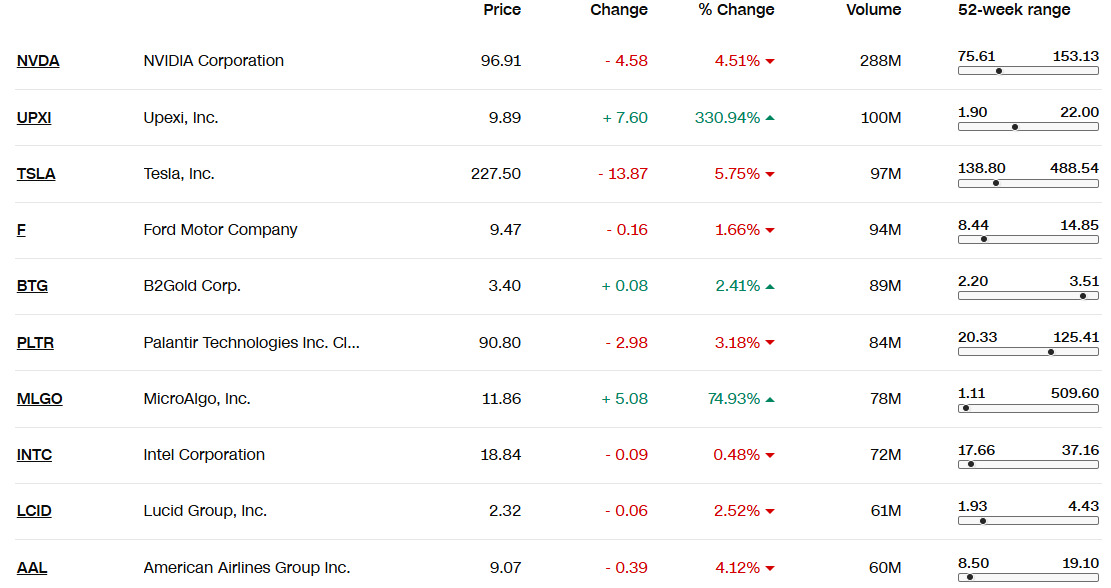Click the MLGO 52-week range bar
This screenshot has height=588, width=1111.
[x=1028, y=408]
